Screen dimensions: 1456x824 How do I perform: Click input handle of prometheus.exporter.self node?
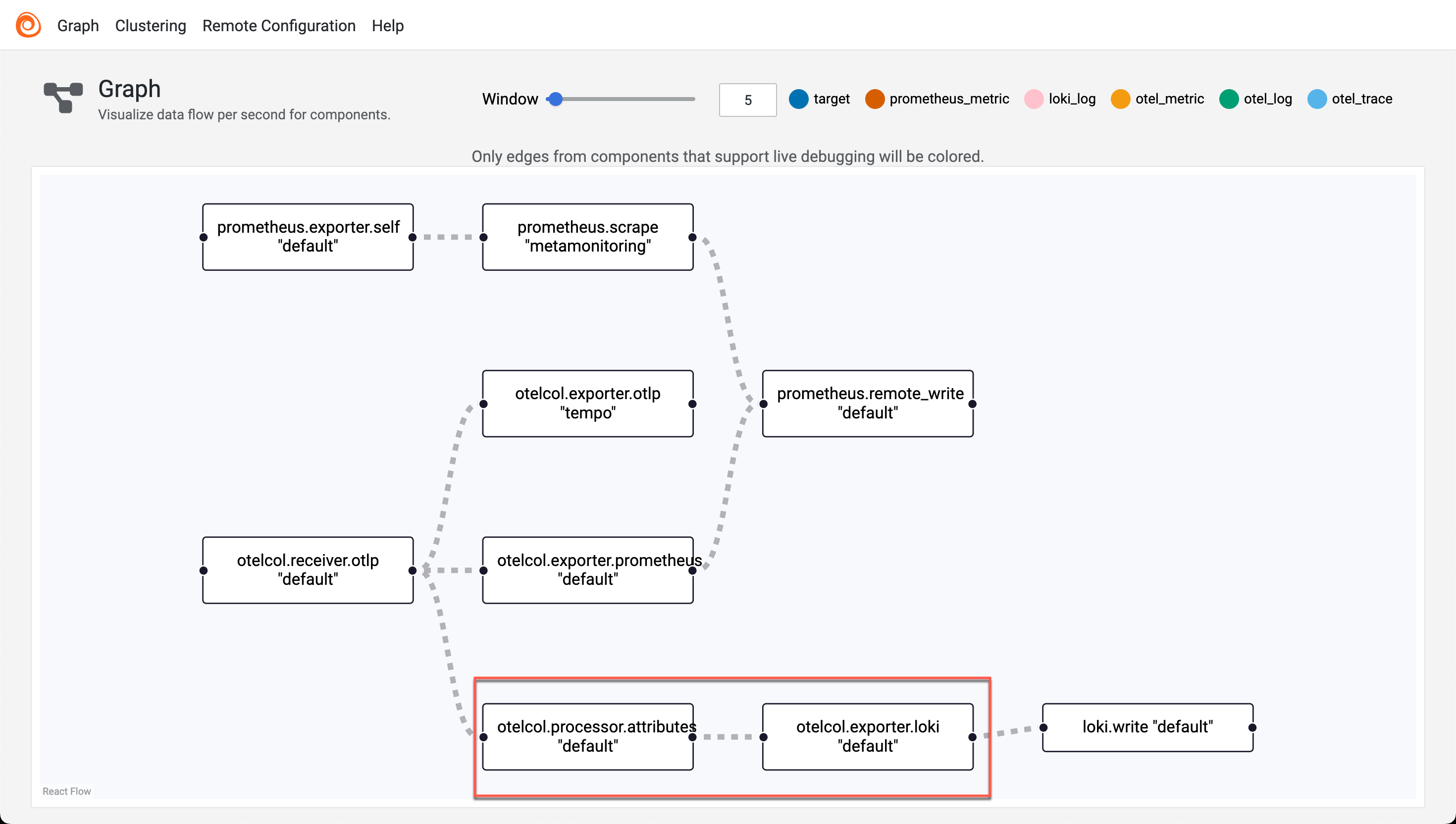coord(204,237)
